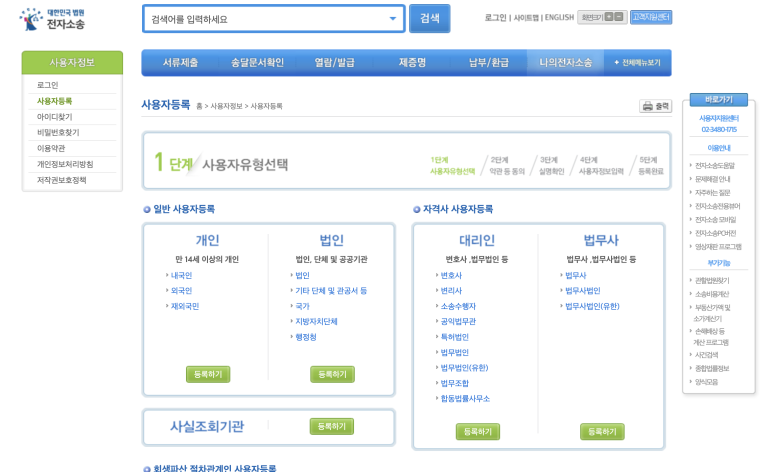Viewport: 773px width, 472px height.
Task: Click 기타 단체 및 관공서 등
Action: [x=331, y=290]
